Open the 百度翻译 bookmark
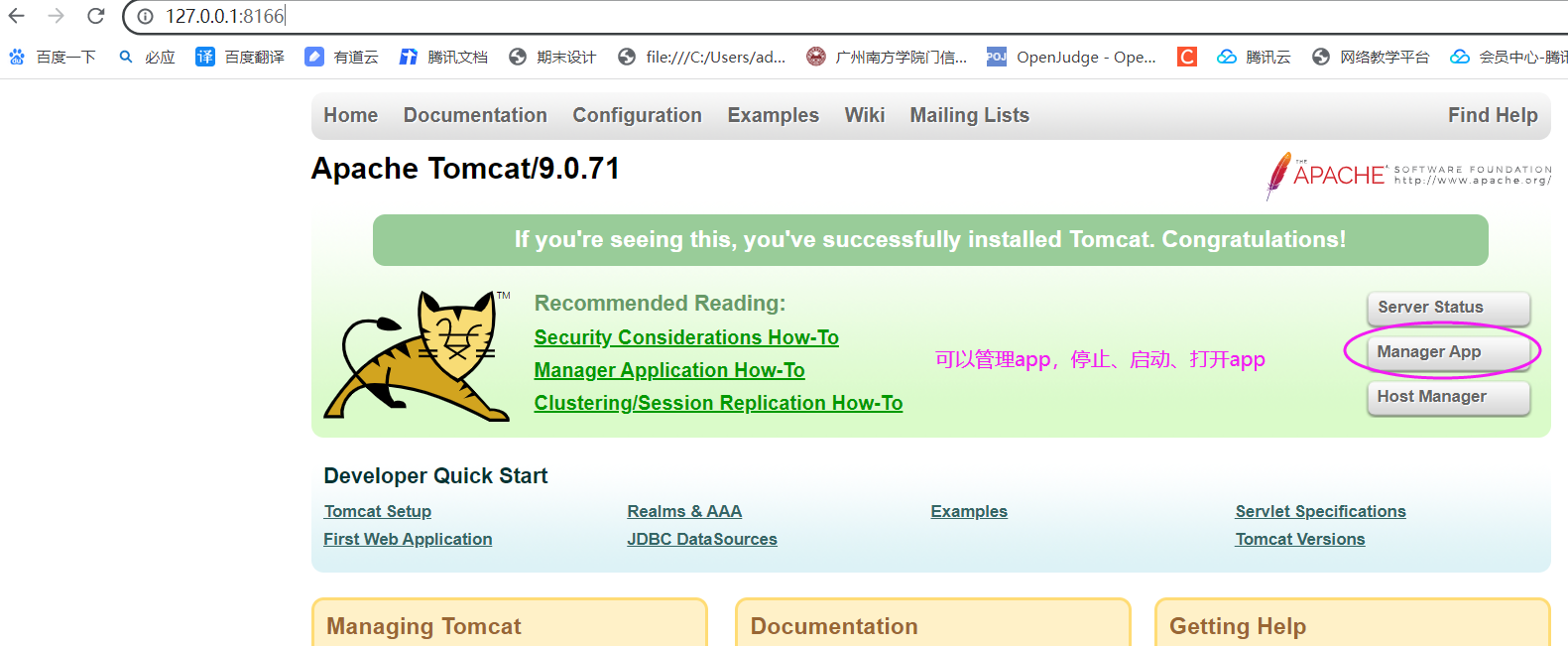This screenshot has height=646, width=1568. pyautogui.click(x=240, y=57)
